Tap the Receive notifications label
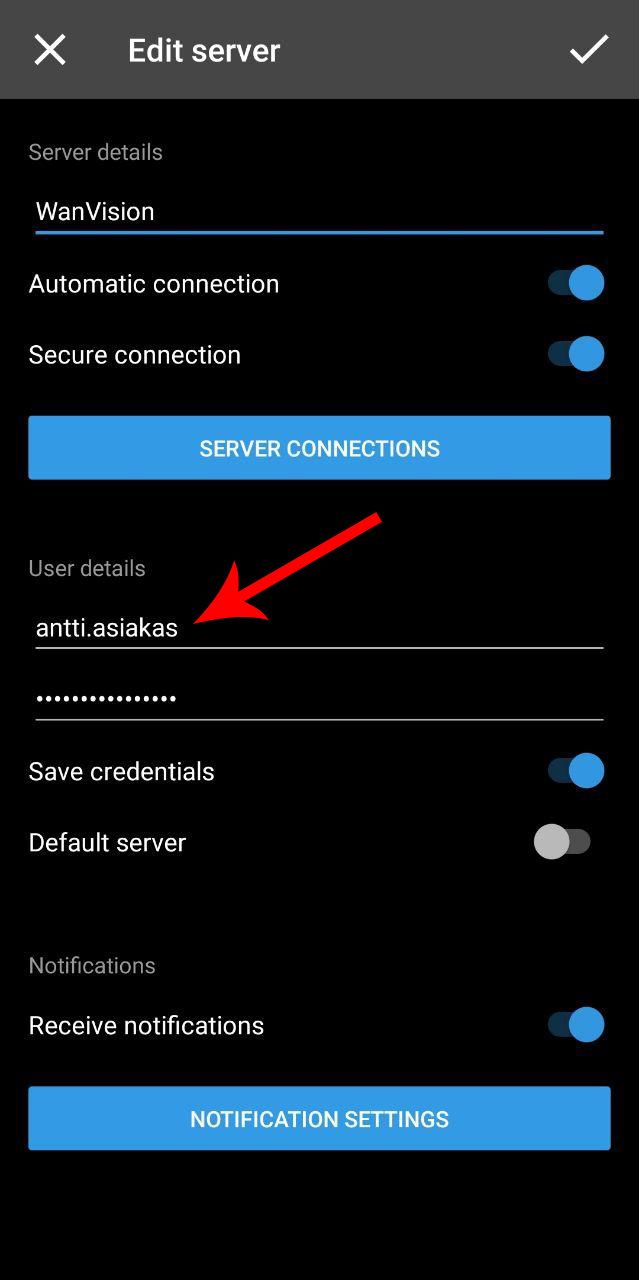Viewport: 639px width, 1280px height. (147, 1026)
